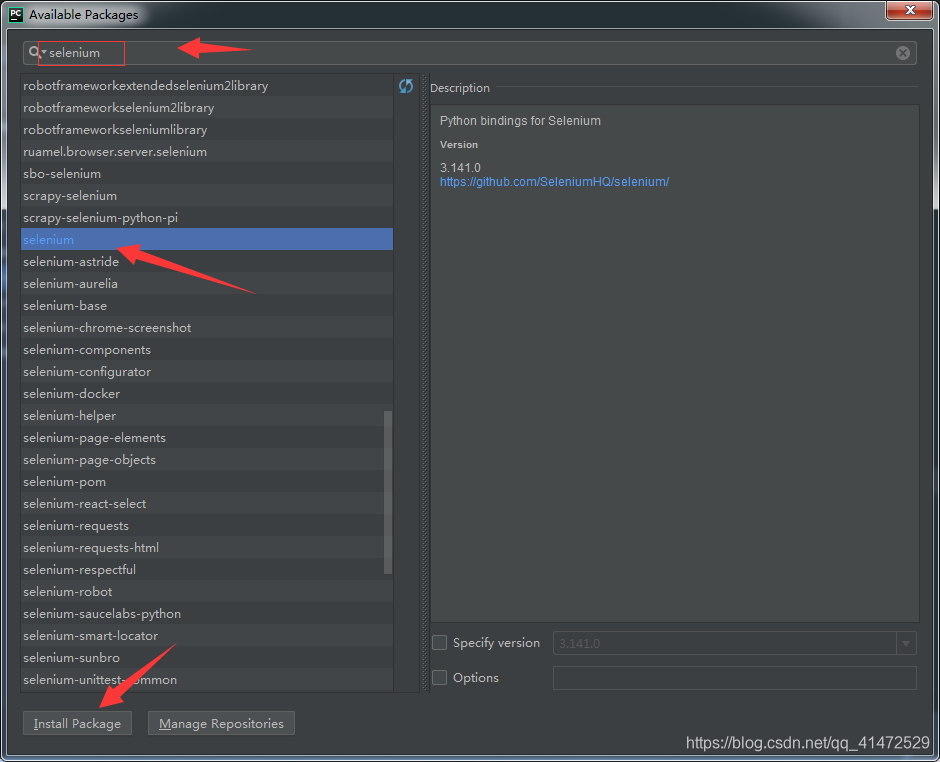The image size is (940, 762).
Task: Click into the Options text field
Action: [734, 678]
